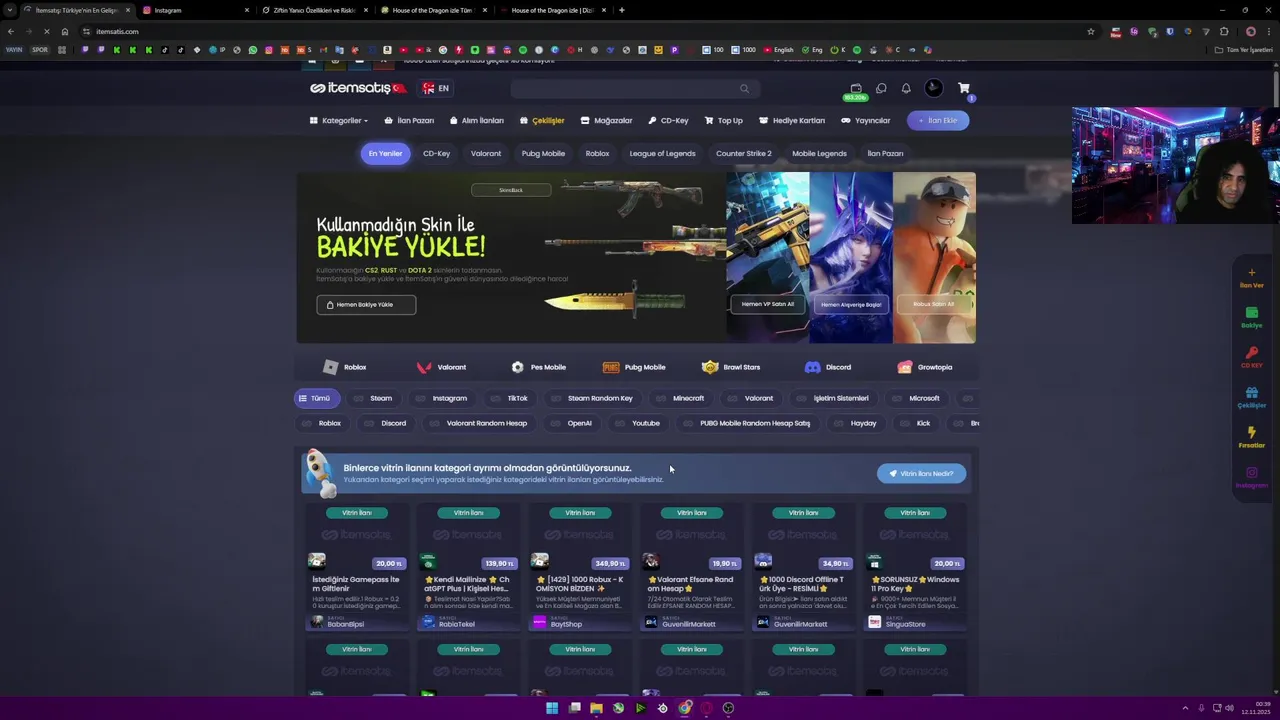Viewport: 1280px width, 720px height.
Task: Click Hemen Bakiye Yükle button
Action: (366, 304)
